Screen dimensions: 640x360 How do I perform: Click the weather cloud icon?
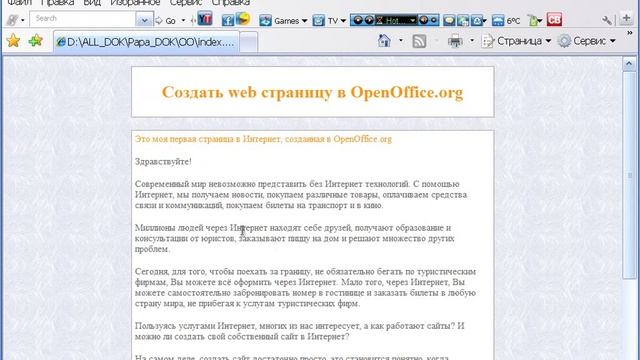click(498, 20)
